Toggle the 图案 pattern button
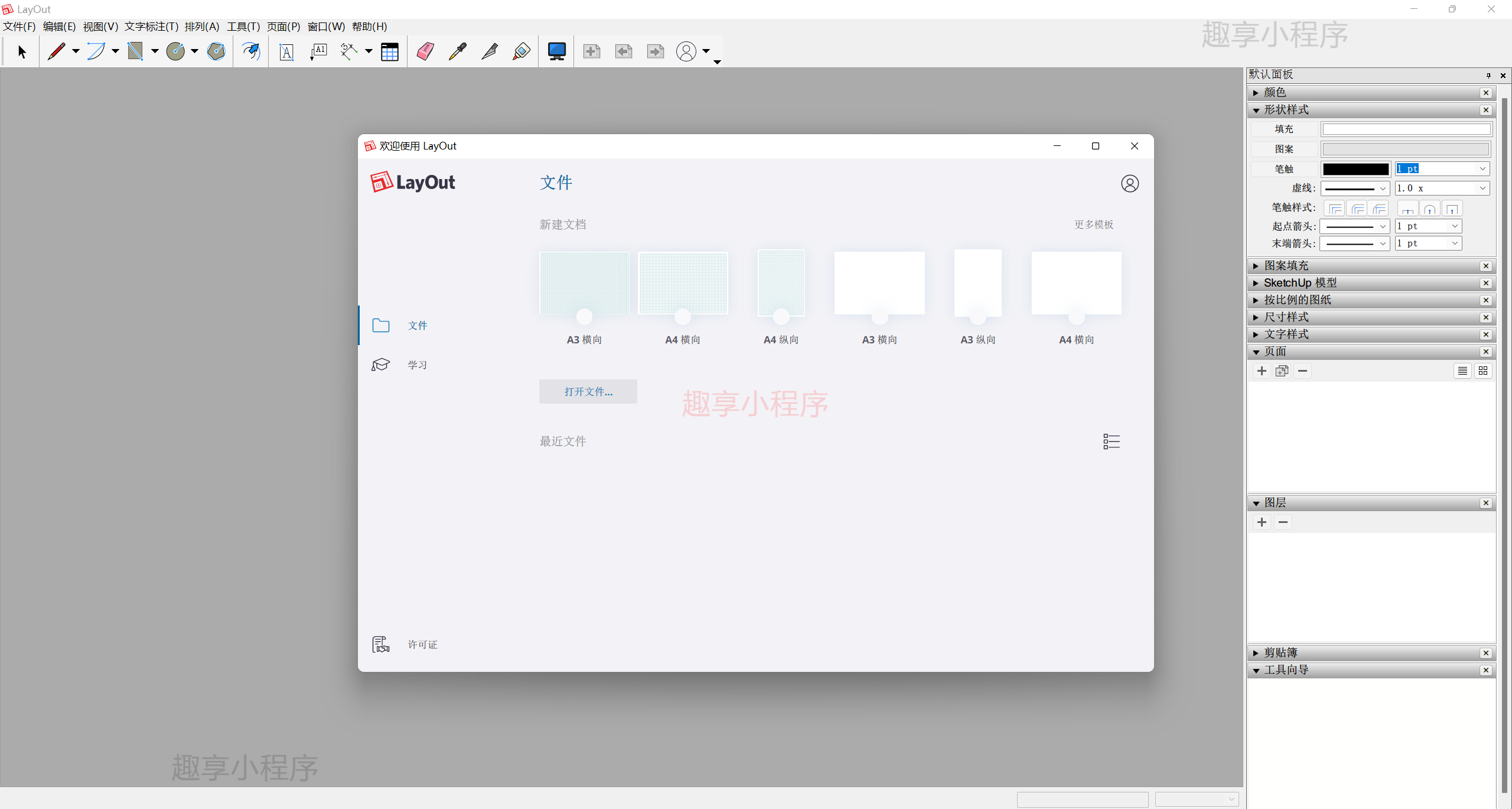 pyautogui.click(x=1283, y=149)
